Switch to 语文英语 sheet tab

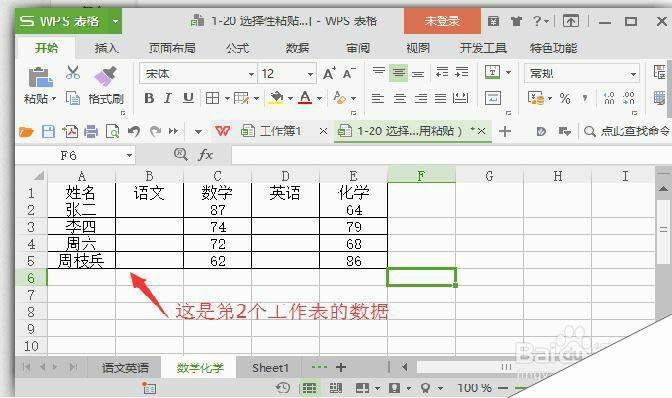coord(125,368)
